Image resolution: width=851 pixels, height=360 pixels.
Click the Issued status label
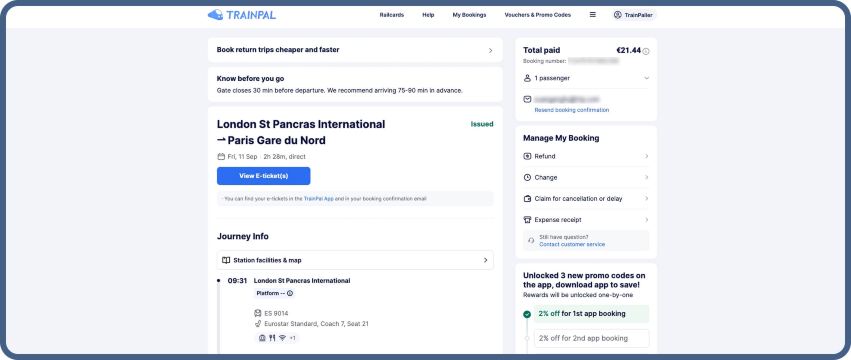(482, 124)
